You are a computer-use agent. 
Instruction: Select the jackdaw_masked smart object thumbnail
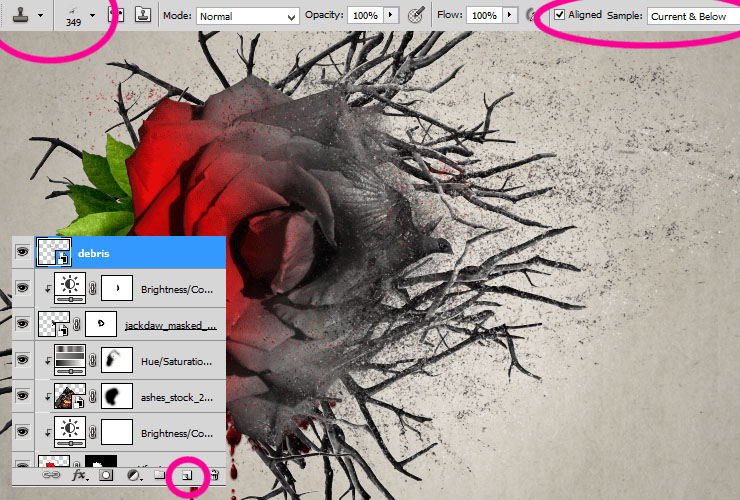click(x=54, y=324)
